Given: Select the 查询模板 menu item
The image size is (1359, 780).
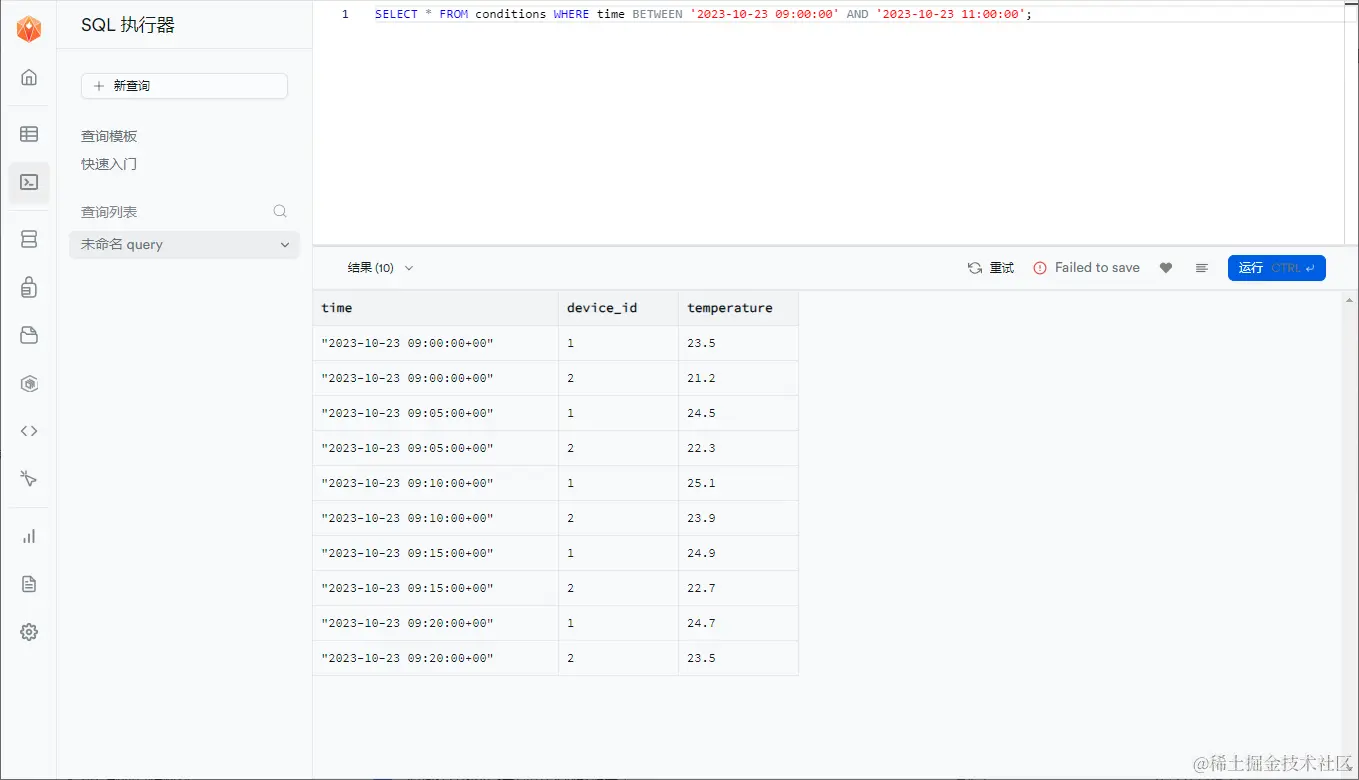Looking at the screenshot, I should point(108,135).
